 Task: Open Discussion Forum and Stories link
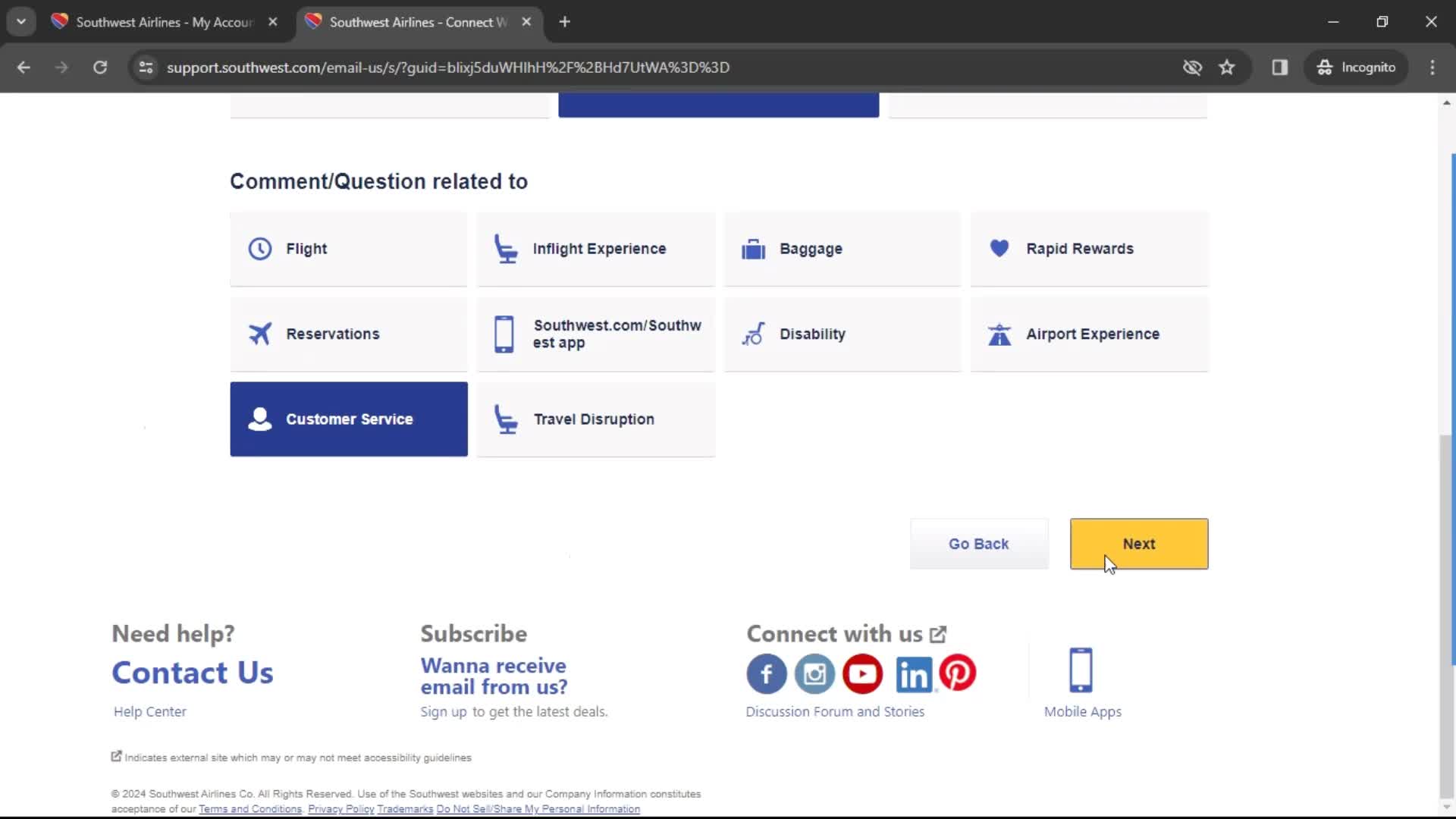(x=835, y=711)
